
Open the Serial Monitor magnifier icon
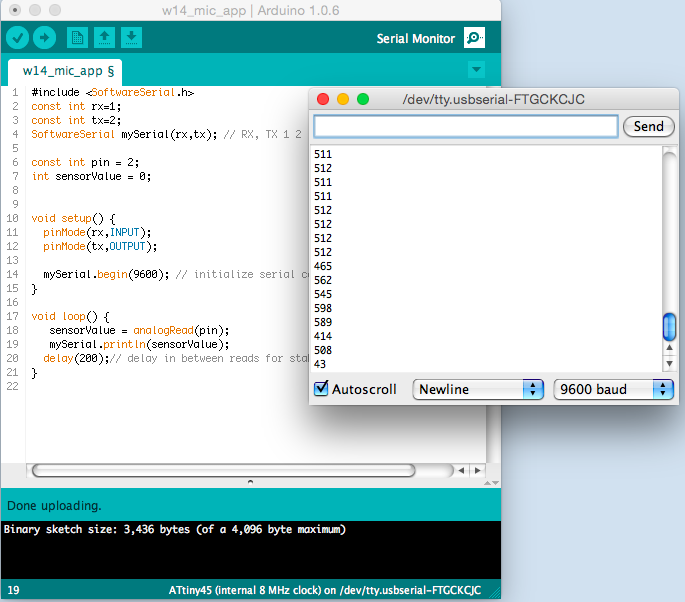[x=474, y=38]
